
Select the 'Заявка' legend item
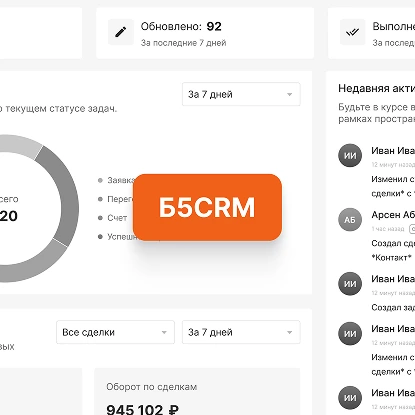pos(116,180)
